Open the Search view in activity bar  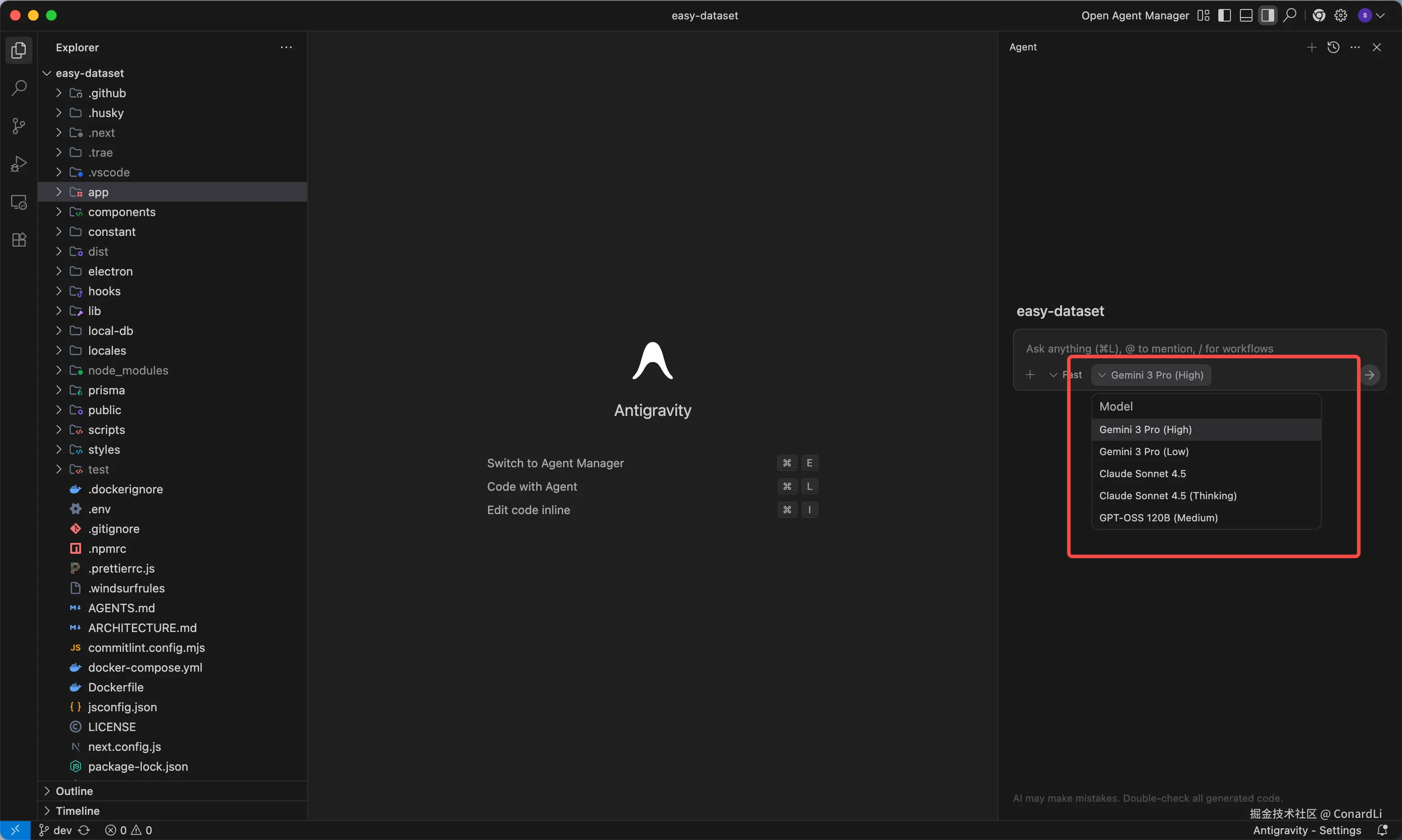18,88
